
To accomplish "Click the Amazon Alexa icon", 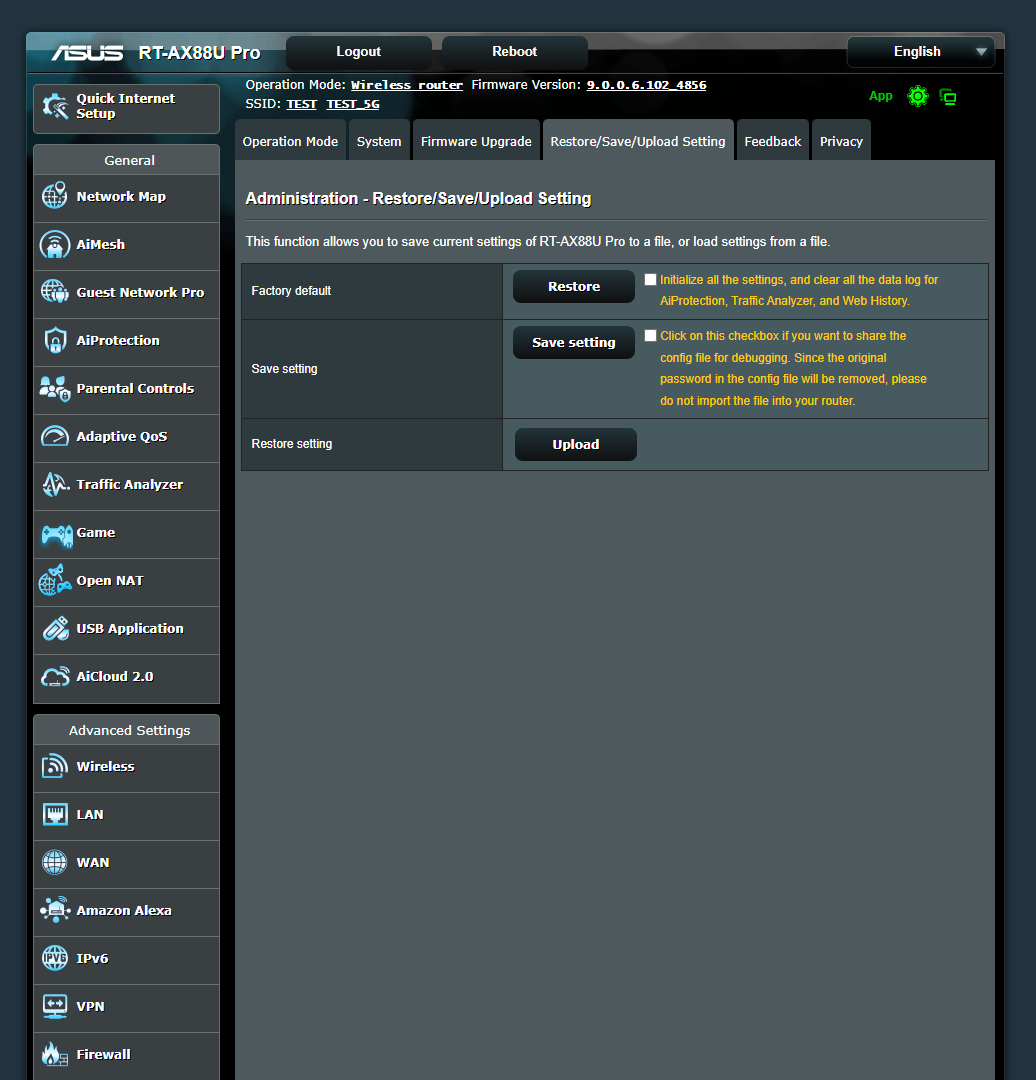I will click(x=54, y=910).
